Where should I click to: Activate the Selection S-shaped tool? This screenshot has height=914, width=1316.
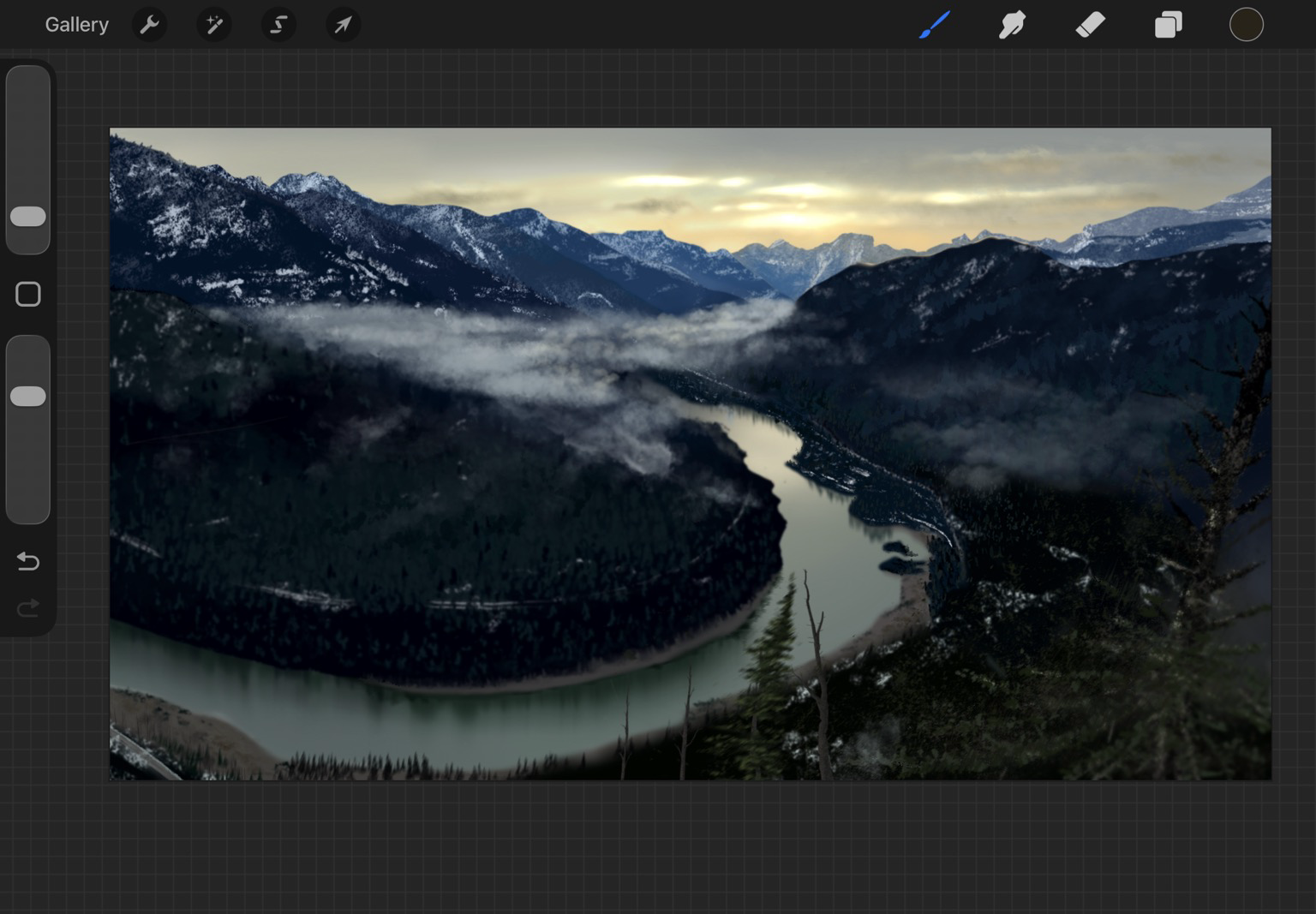pyautogui.click(x=278, y=25)
